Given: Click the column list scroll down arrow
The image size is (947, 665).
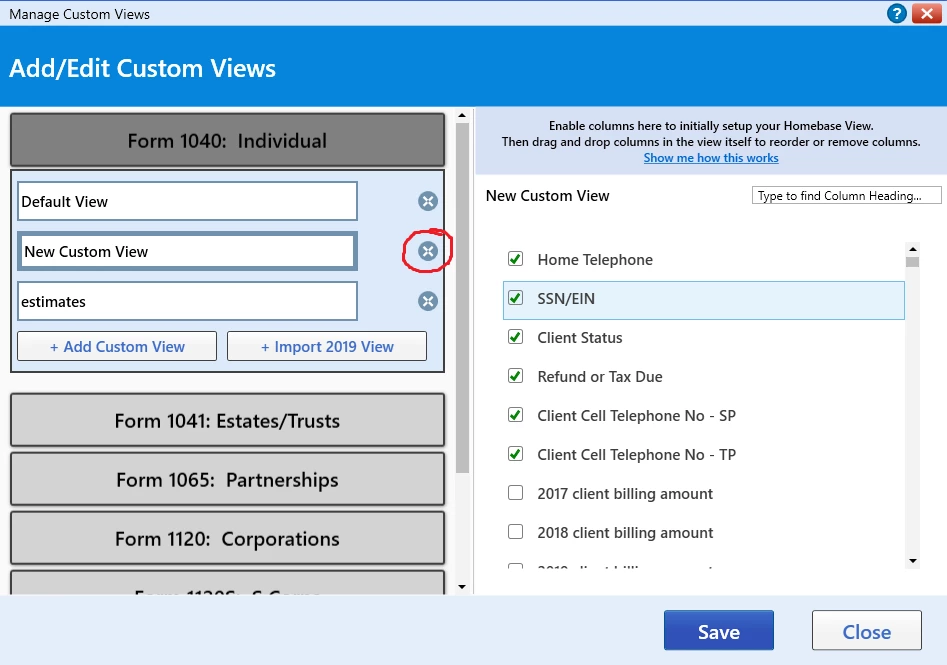Looking at the screenshot, I should coord(913,561).
